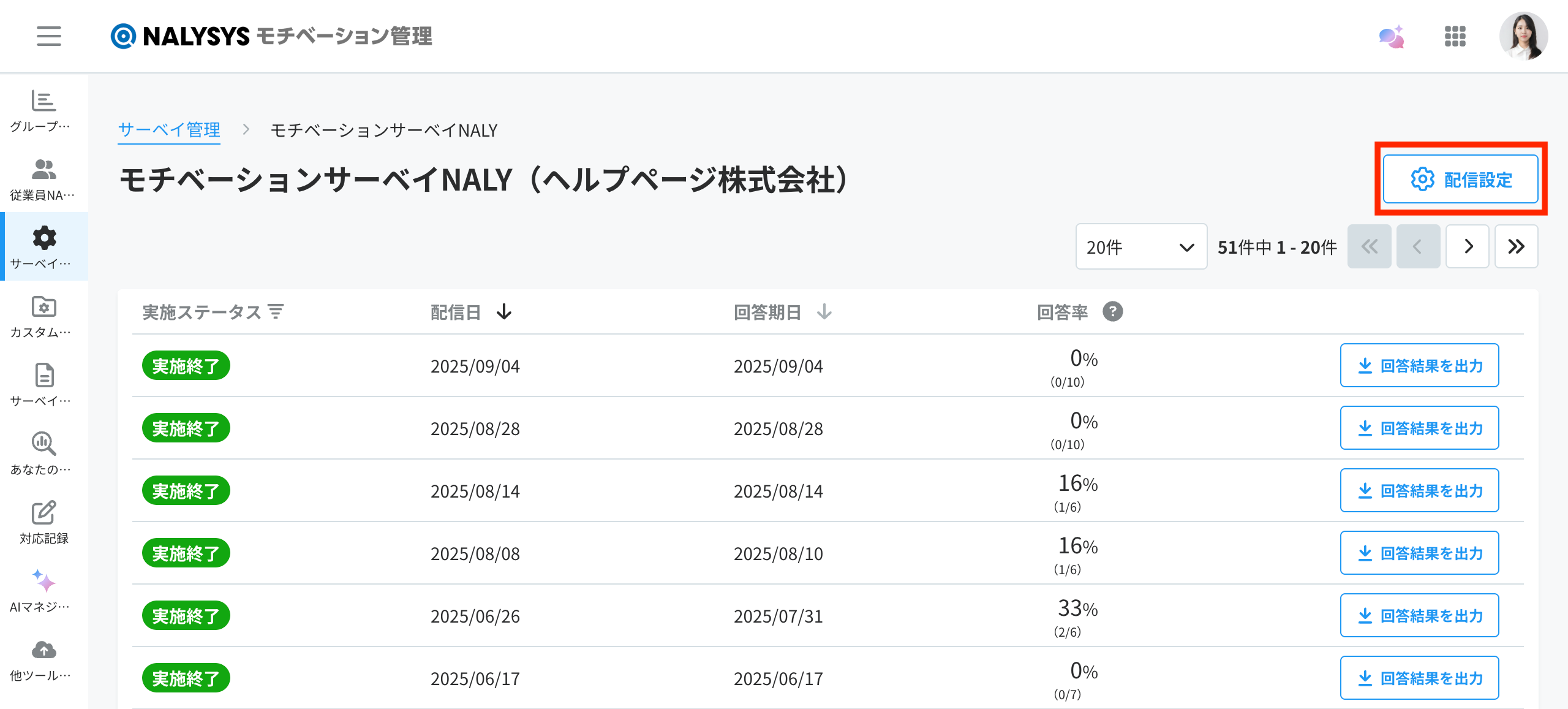1568x709 pixels.
Task: Go to next page of results
Action: 1468,247
